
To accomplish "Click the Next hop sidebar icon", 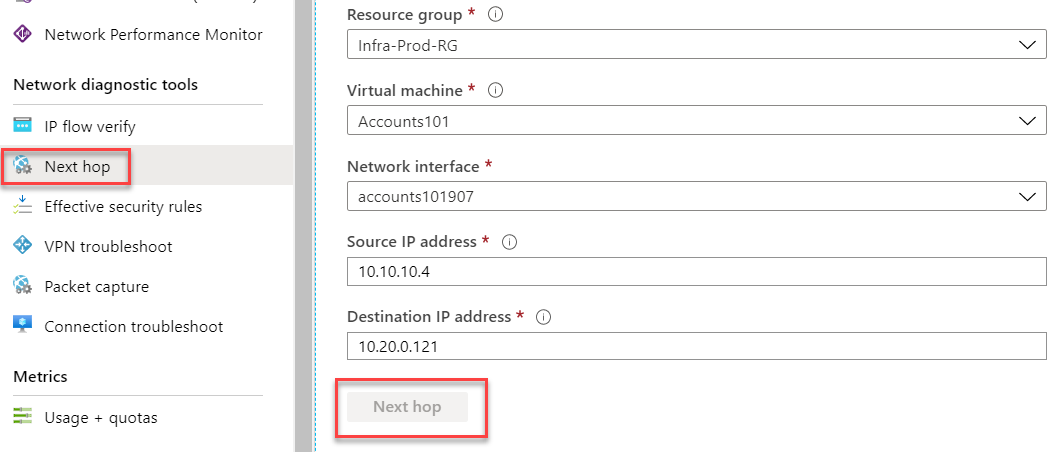I will 22,166.
